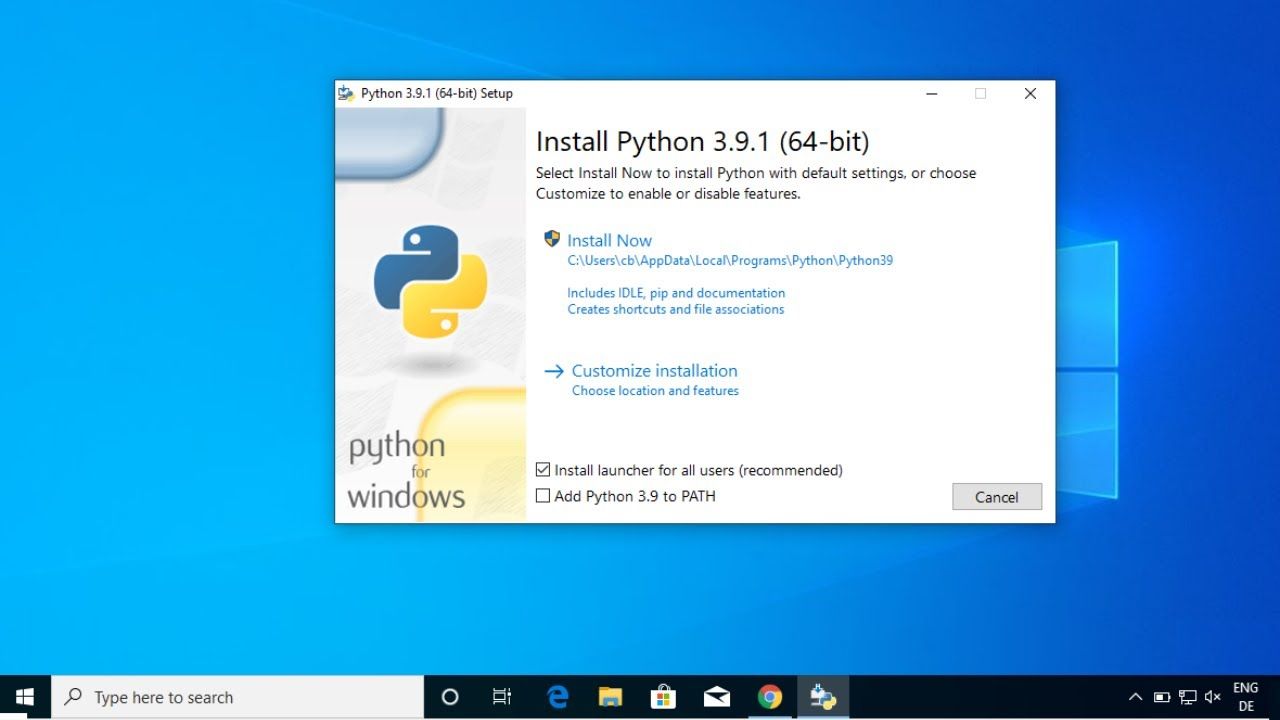The height and width of the screenshot is (720, 1280).
Task: Open Task View on the taskbar
Action: (x=502, y=697)
